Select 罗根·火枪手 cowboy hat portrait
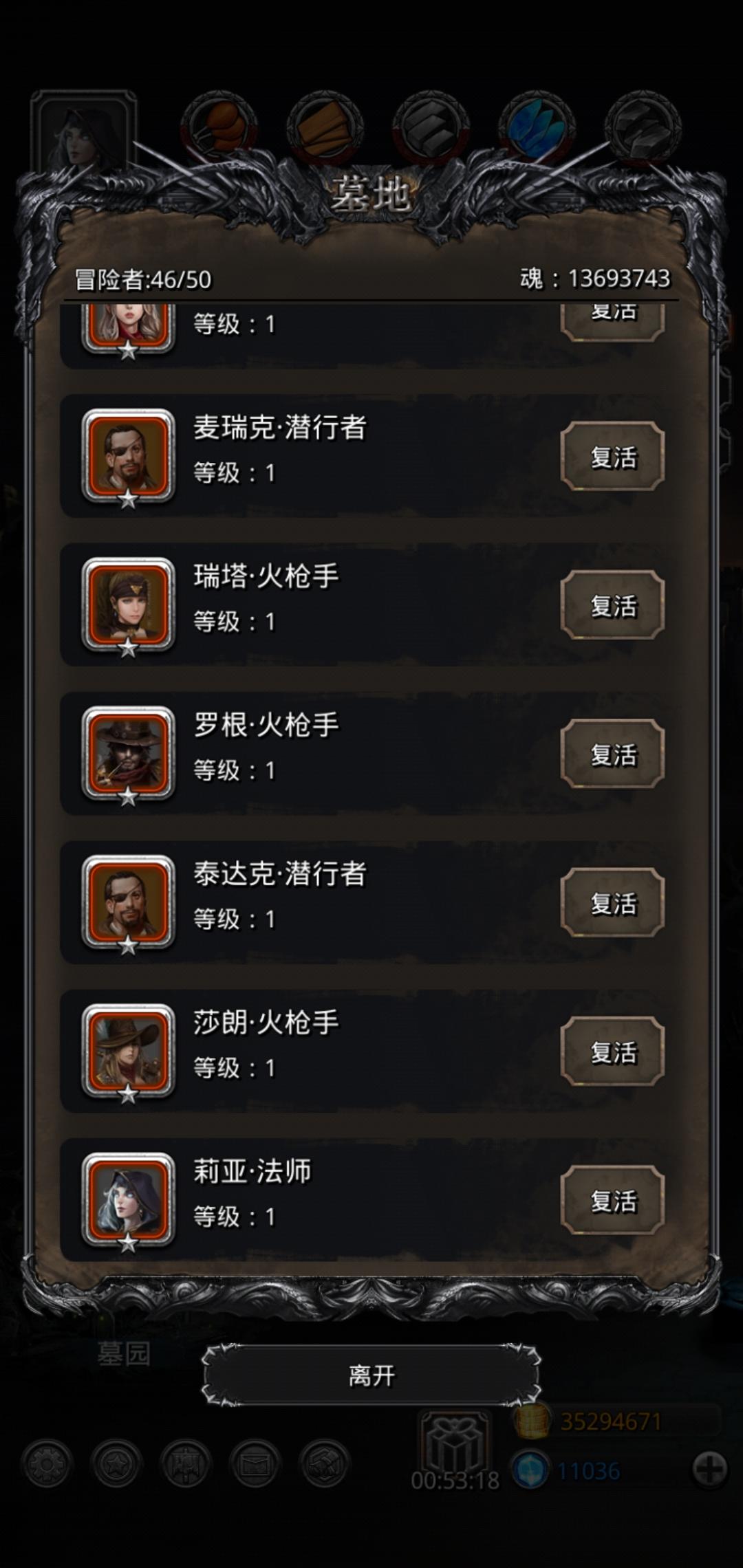 [128, 754]
